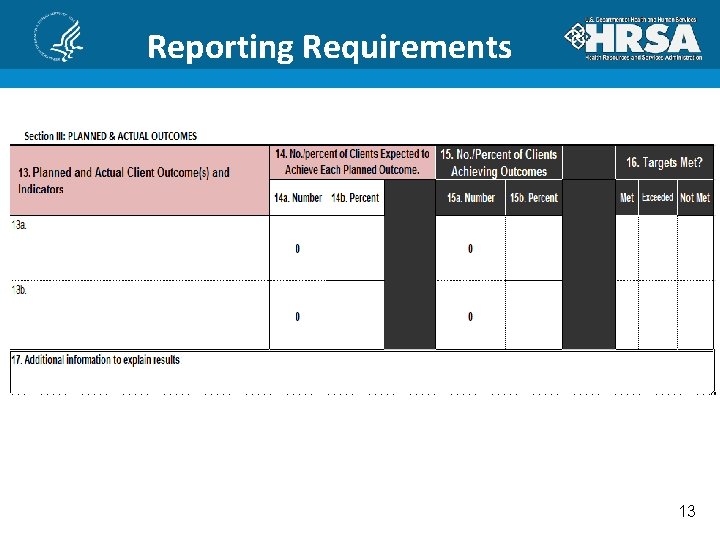Click the Exceeded cell for row 13b
Viewport: 720px width, 540px height.
pos(658,315)
